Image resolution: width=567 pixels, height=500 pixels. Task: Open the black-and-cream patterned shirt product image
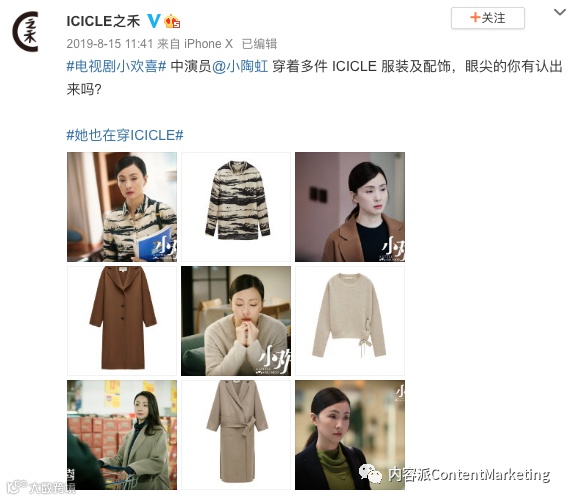coord(236,207)
